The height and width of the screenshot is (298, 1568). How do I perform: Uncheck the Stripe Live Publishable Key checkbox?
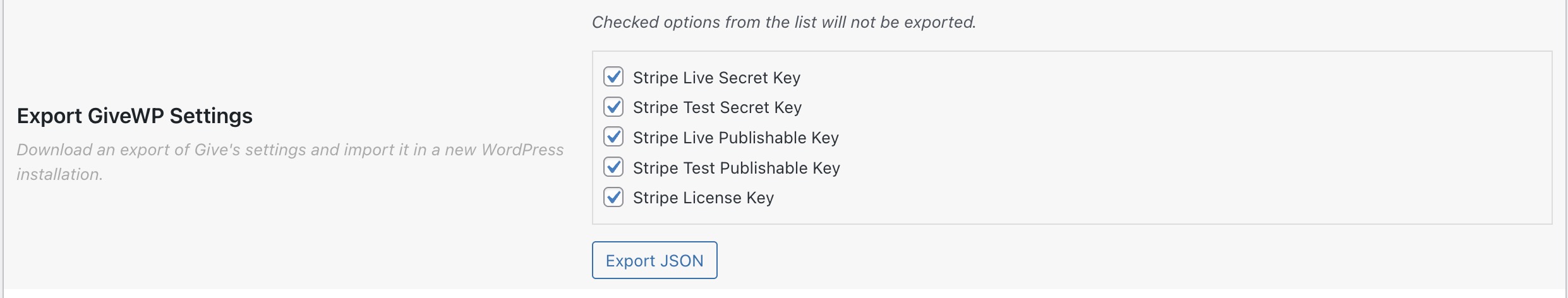613,137
